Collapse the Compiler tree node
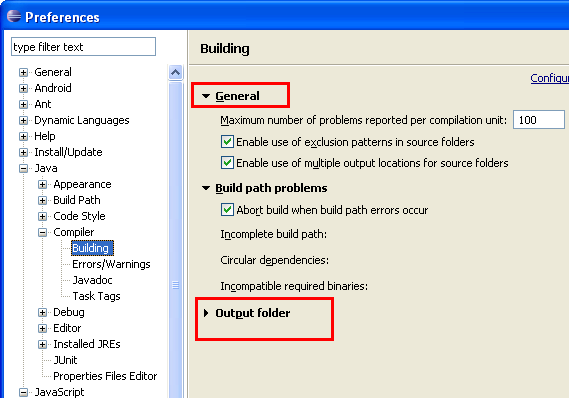569x398 pixels. 42,232
